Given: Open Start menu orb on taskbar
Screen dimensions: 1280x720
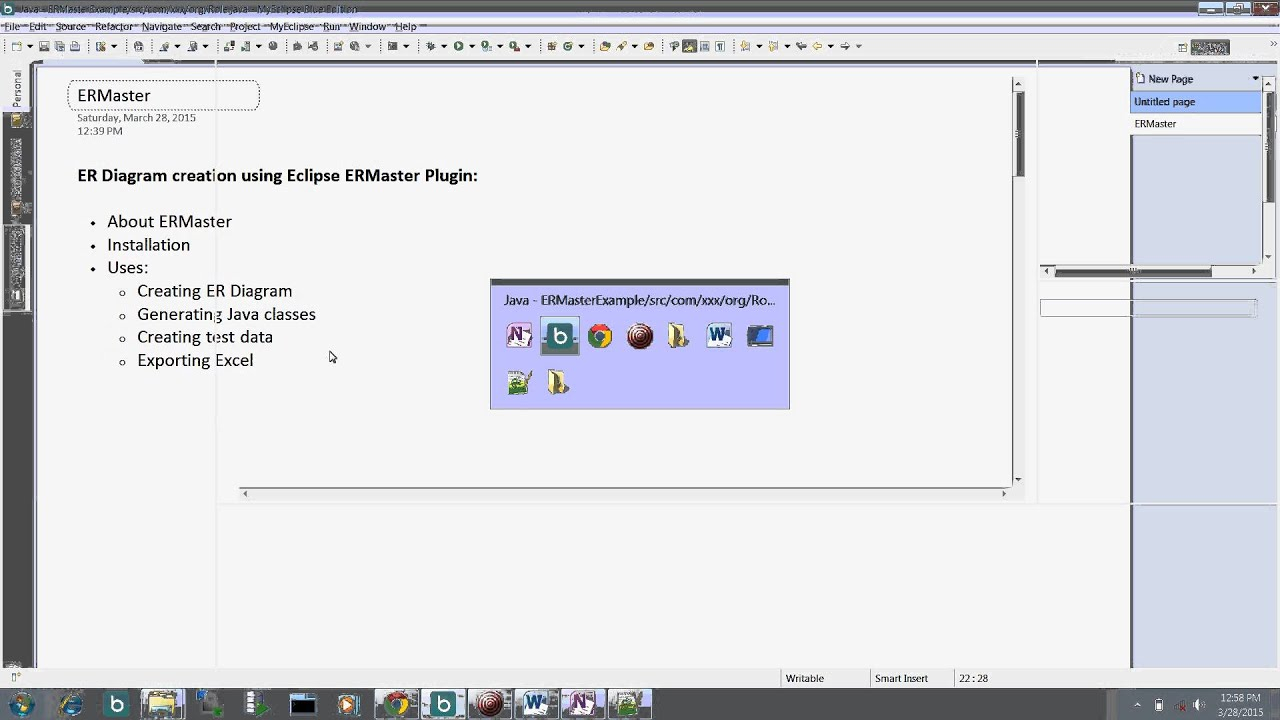Looking at the screenshot, I should pos(20,704).
